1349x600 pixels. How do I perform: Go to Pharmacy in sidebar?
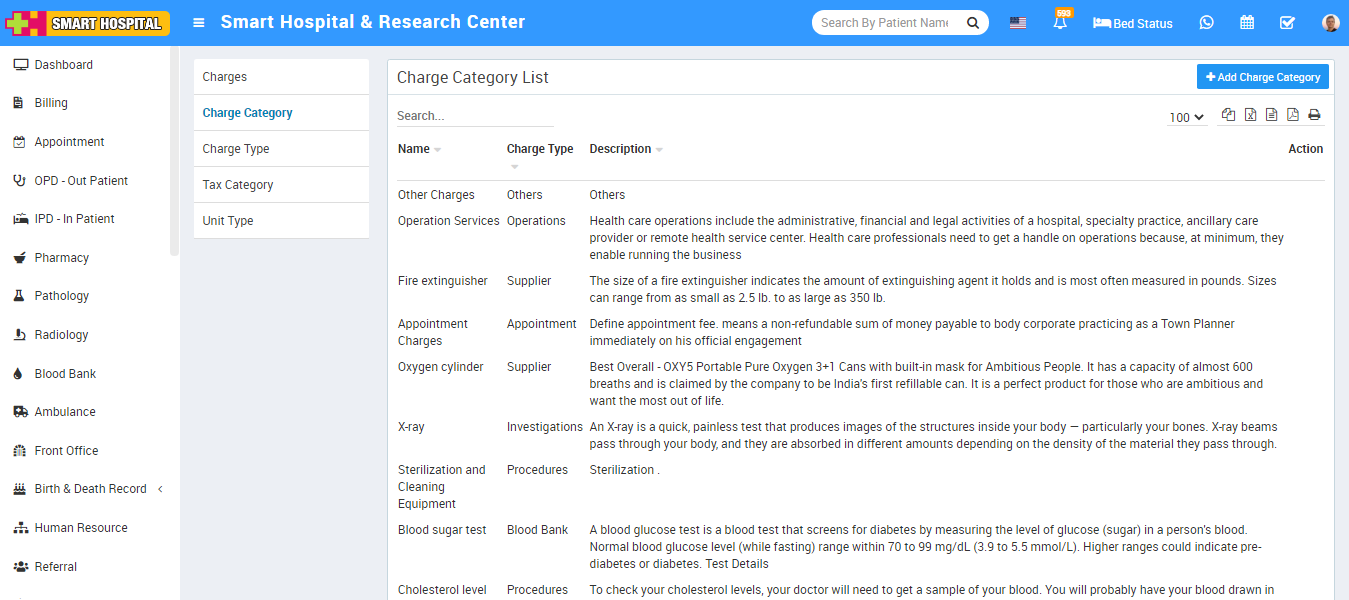click(62, 258)
